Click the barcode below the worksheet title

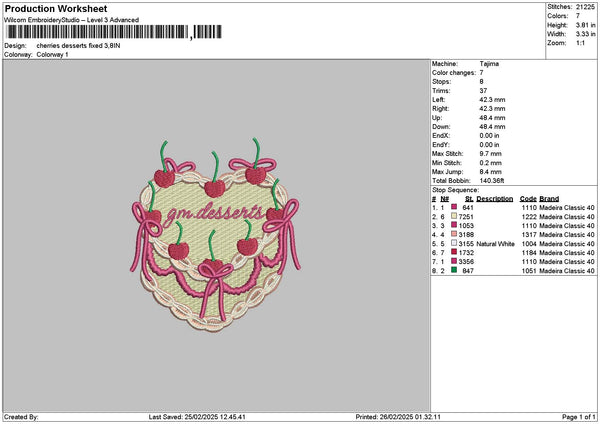click(112, 32)
